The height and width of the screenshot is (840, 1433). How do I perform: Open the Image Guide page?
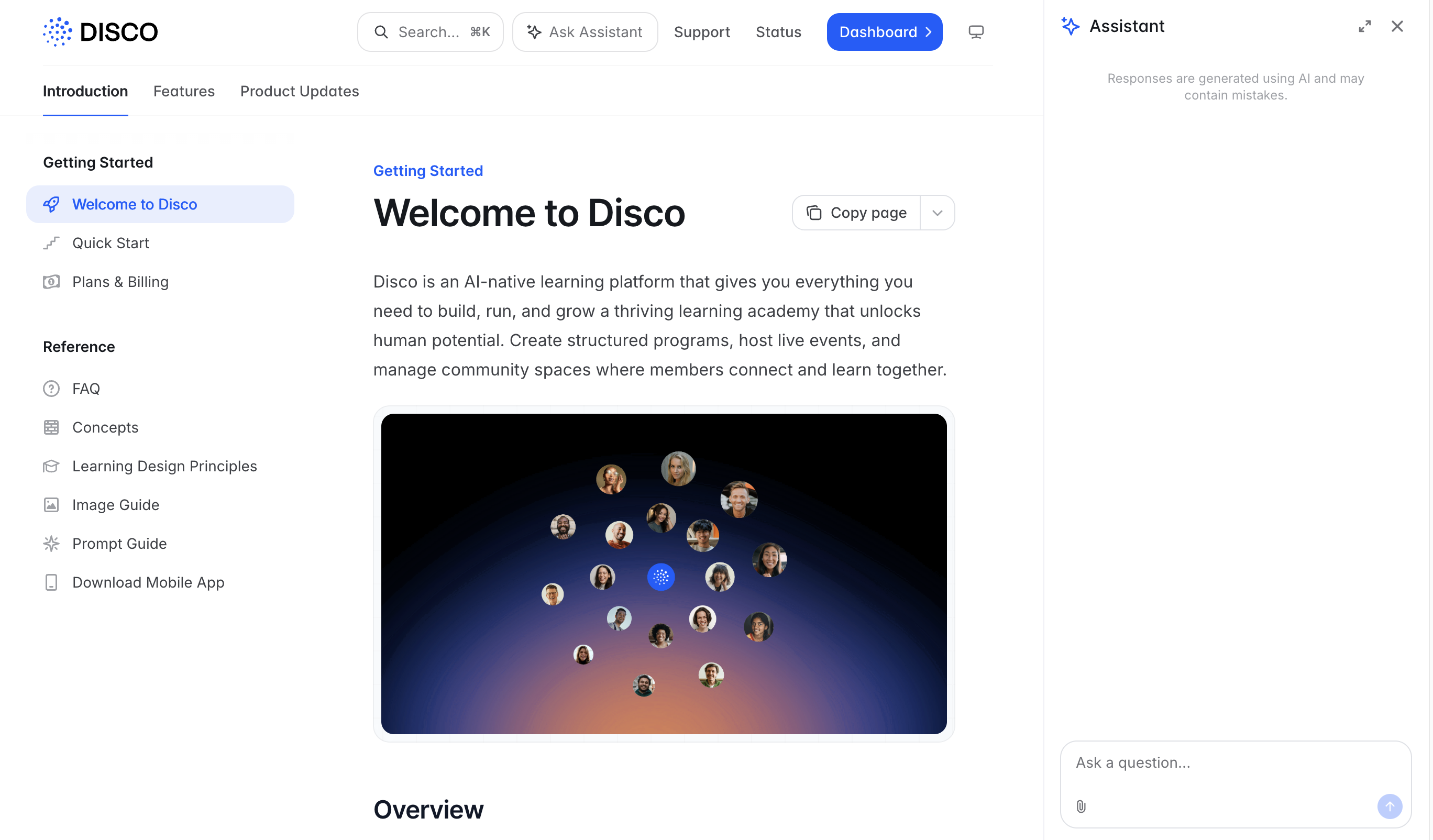(x=160, y=504)
